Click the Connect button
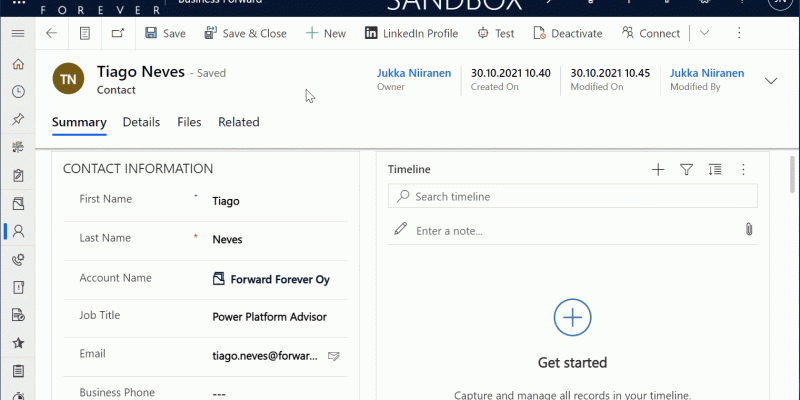The image size is (800, 400). 651,34
